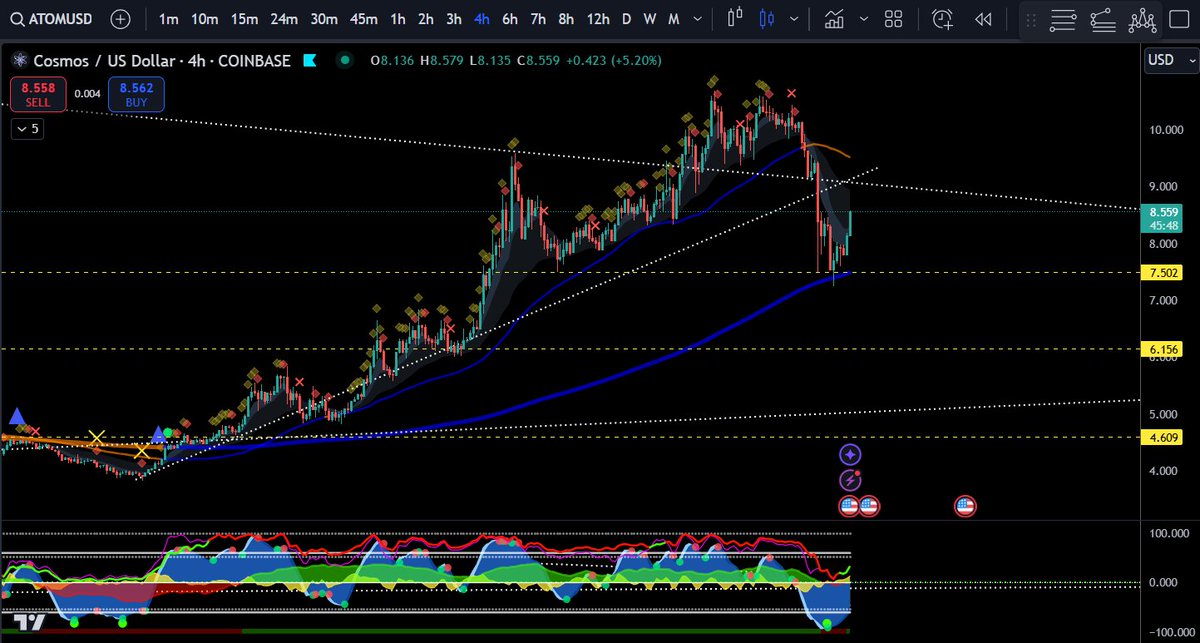Create an alert with the alarm clock icon

pos(943,18)
